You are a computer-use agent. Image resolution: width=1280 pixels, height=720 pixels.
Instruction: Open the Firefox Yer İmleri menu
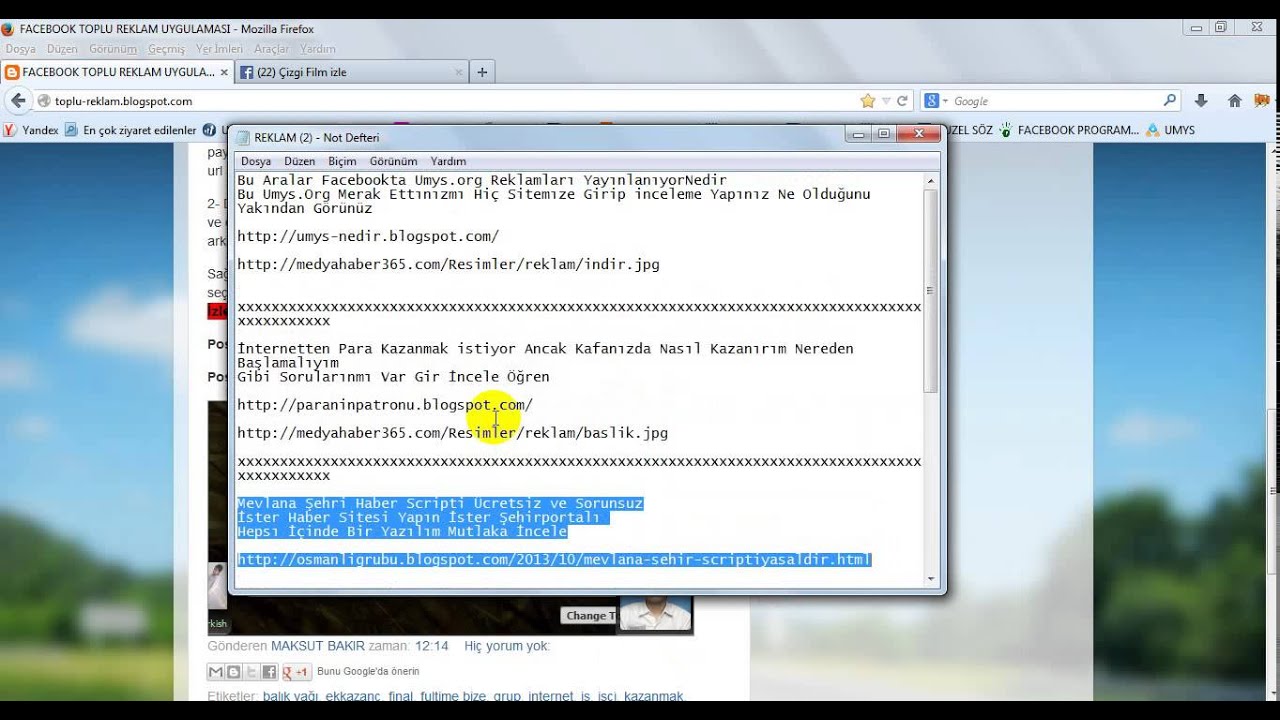tap(219, 49)
